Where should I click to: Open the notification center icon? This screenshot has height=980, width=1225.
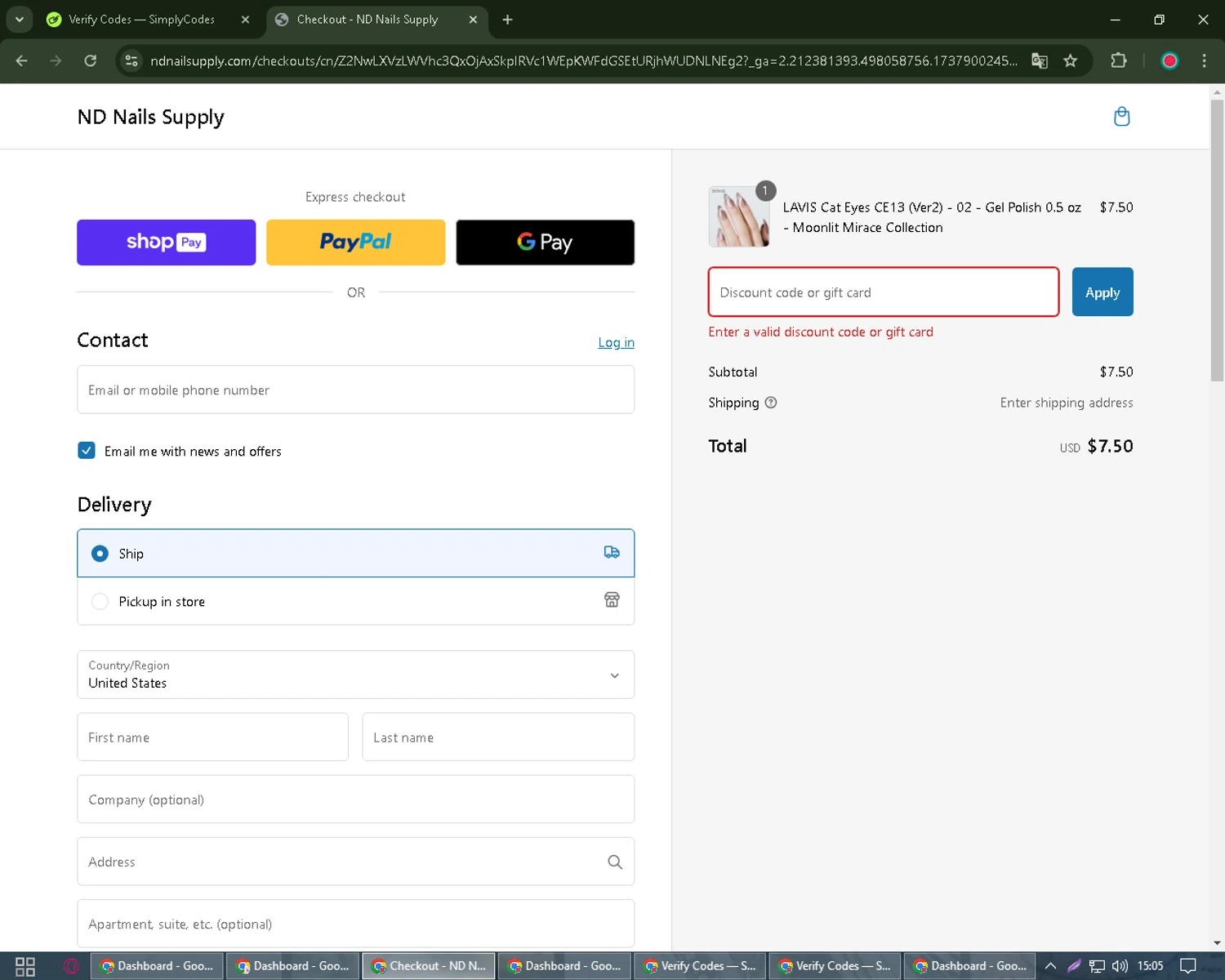pyautogui.click(x=1188, y=966)
